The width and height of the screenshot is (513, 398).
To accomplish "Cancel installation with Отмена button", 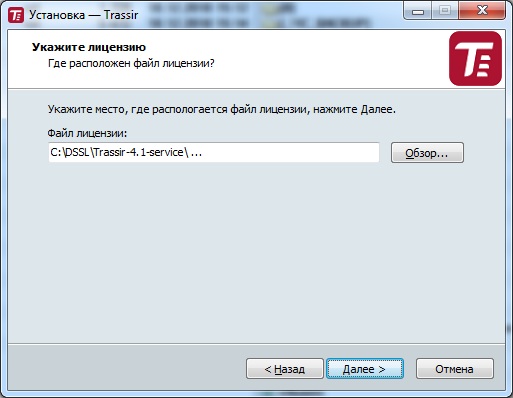I will pos(454,369).
